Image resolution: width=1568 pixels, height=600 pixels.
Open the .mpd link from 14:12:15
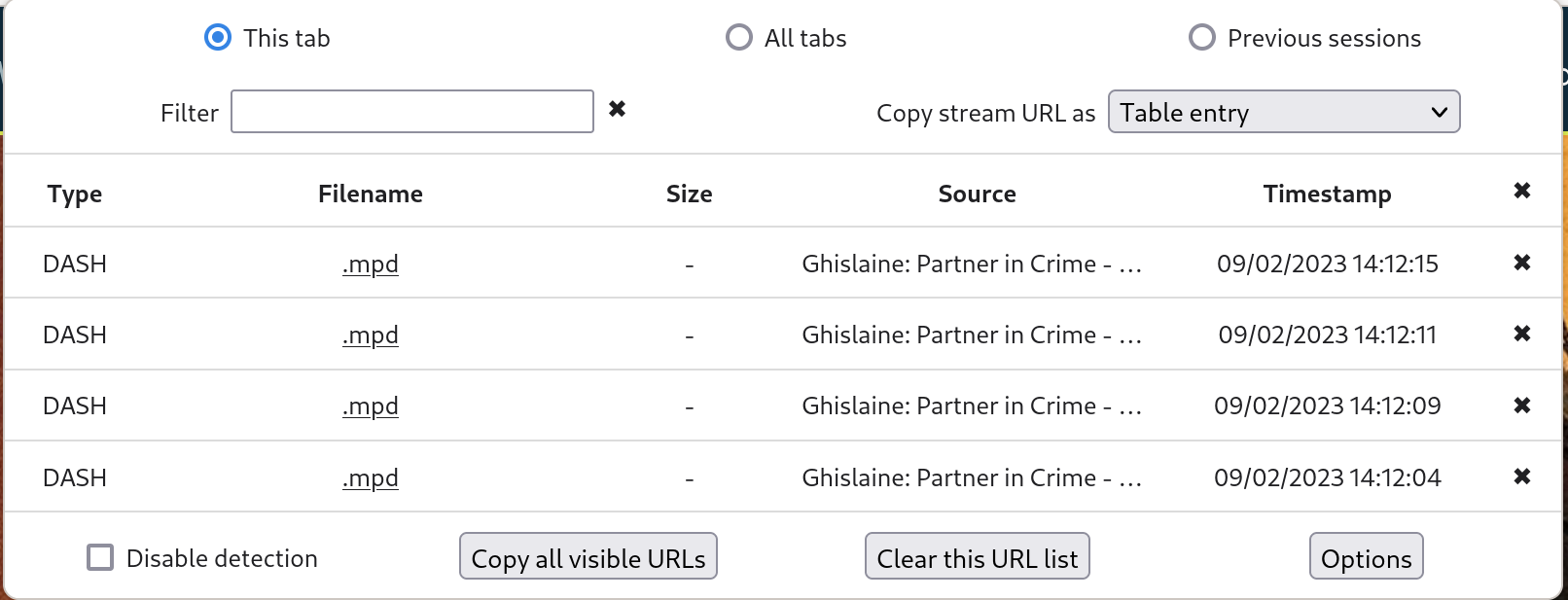pos(371,264)
